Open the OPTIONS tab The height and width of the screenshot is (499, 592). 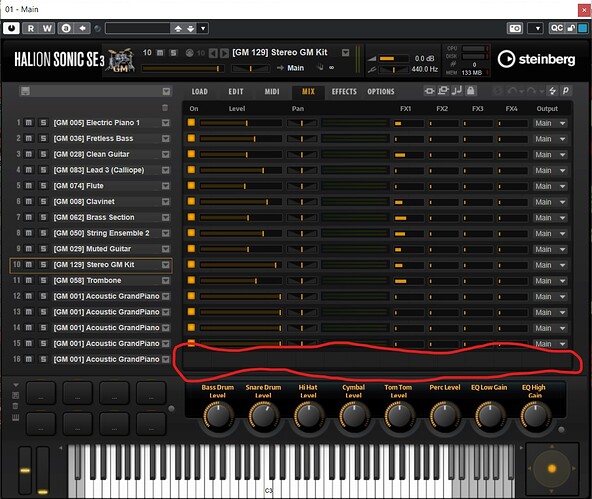(381, 92)
